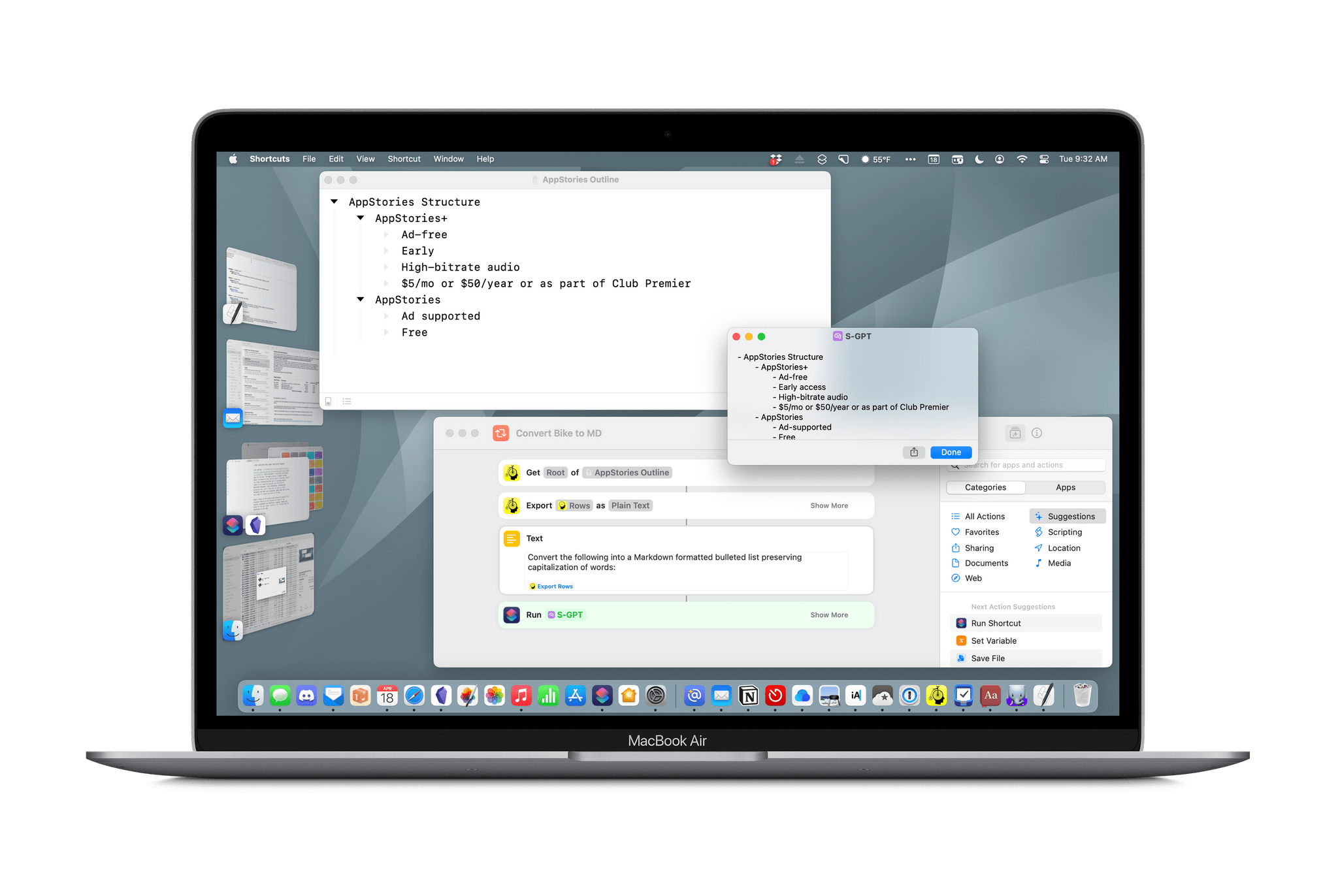
Task: Collapse the AppStories outline row
Action: coord(361,299)
